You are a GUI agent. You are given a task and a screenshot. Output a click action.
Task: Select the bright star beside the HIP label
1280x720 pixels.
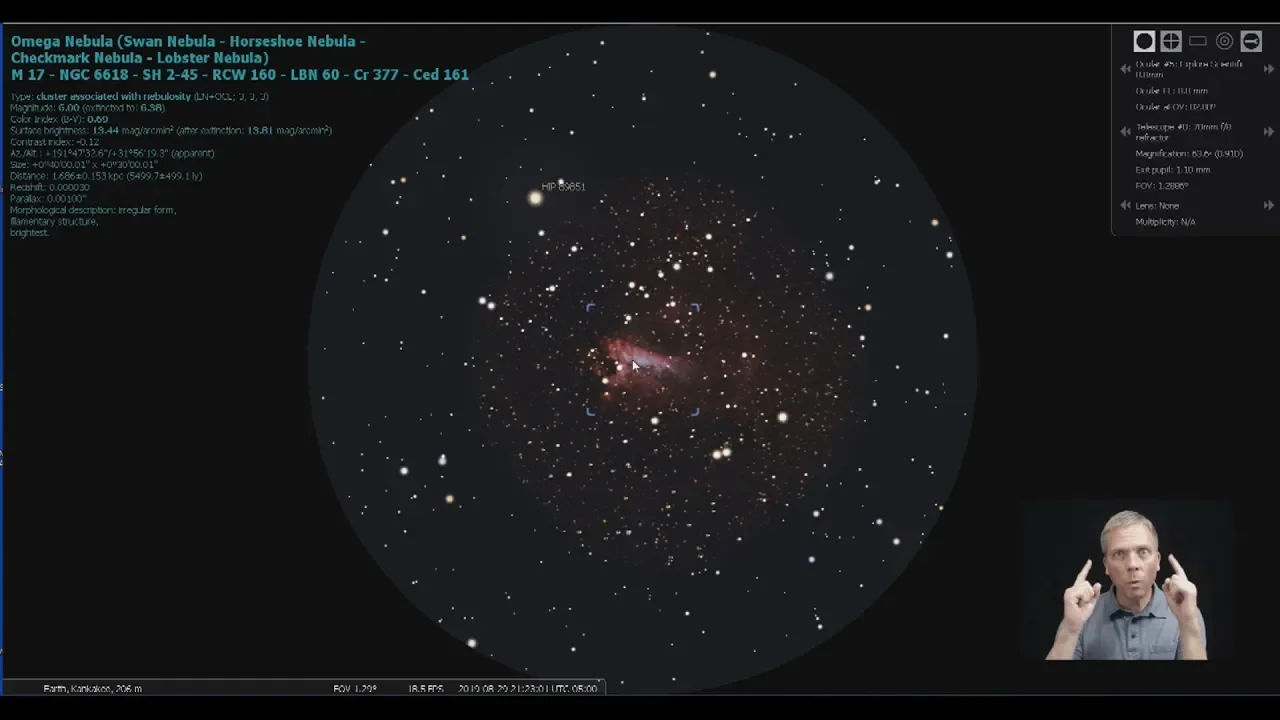coord(535,198)
